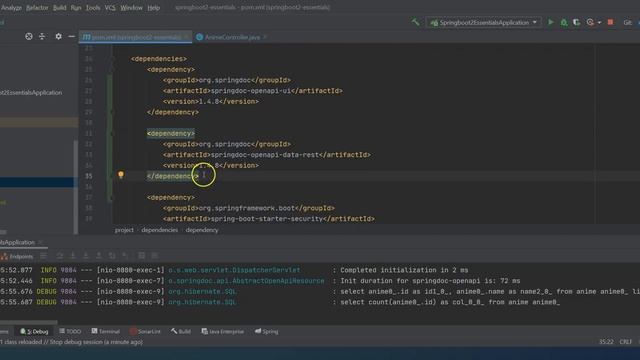Image resolution: width=640 pixels, height=360 pixels.
Task: Open the TODO tool window button
Action: pyautogui.click(x=70, y=331)
